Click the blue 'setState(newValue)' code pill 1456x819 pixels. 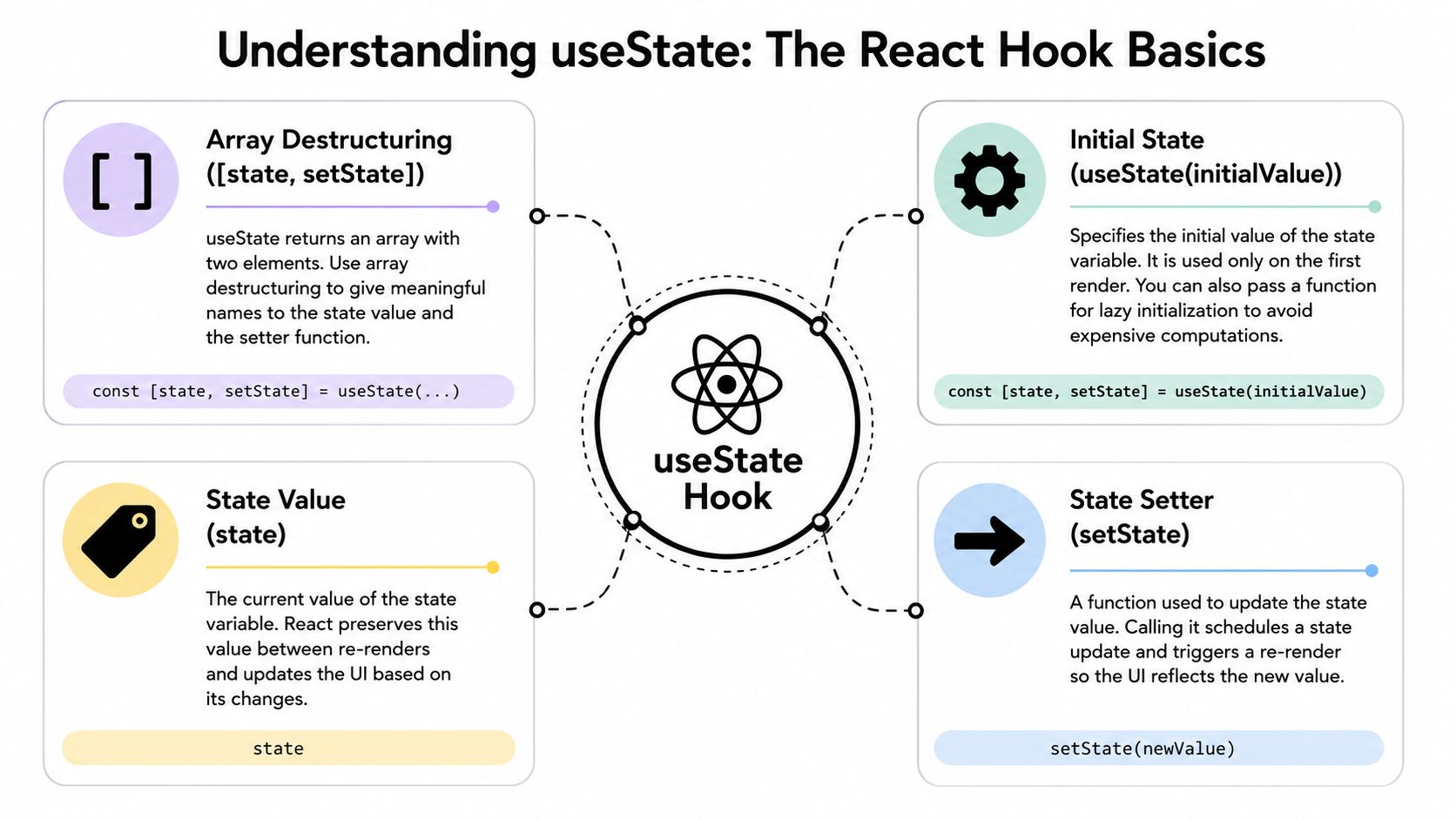point(1158,749)
